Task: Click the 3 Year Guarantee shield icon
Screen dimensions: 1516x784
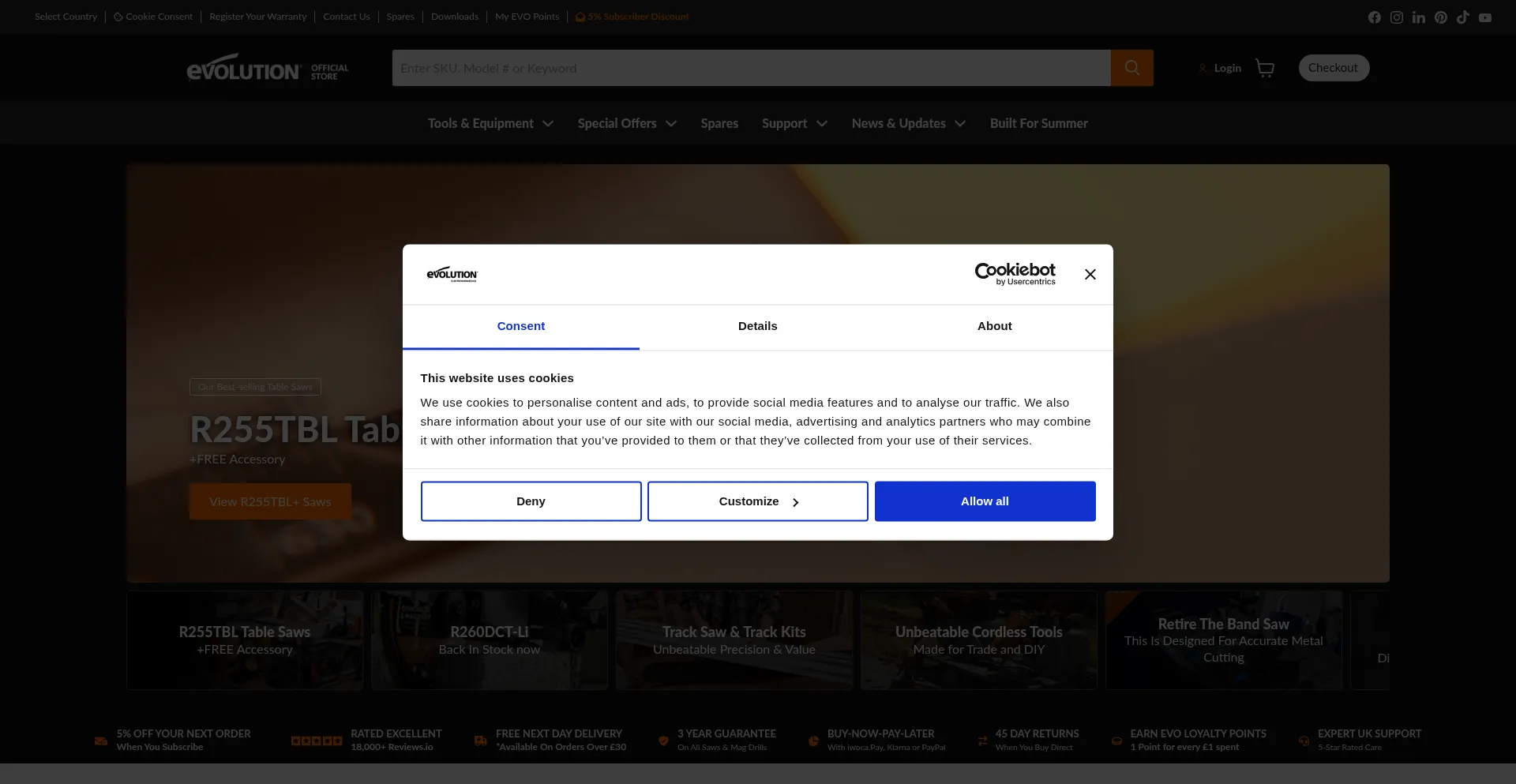Action: (663, 741)
